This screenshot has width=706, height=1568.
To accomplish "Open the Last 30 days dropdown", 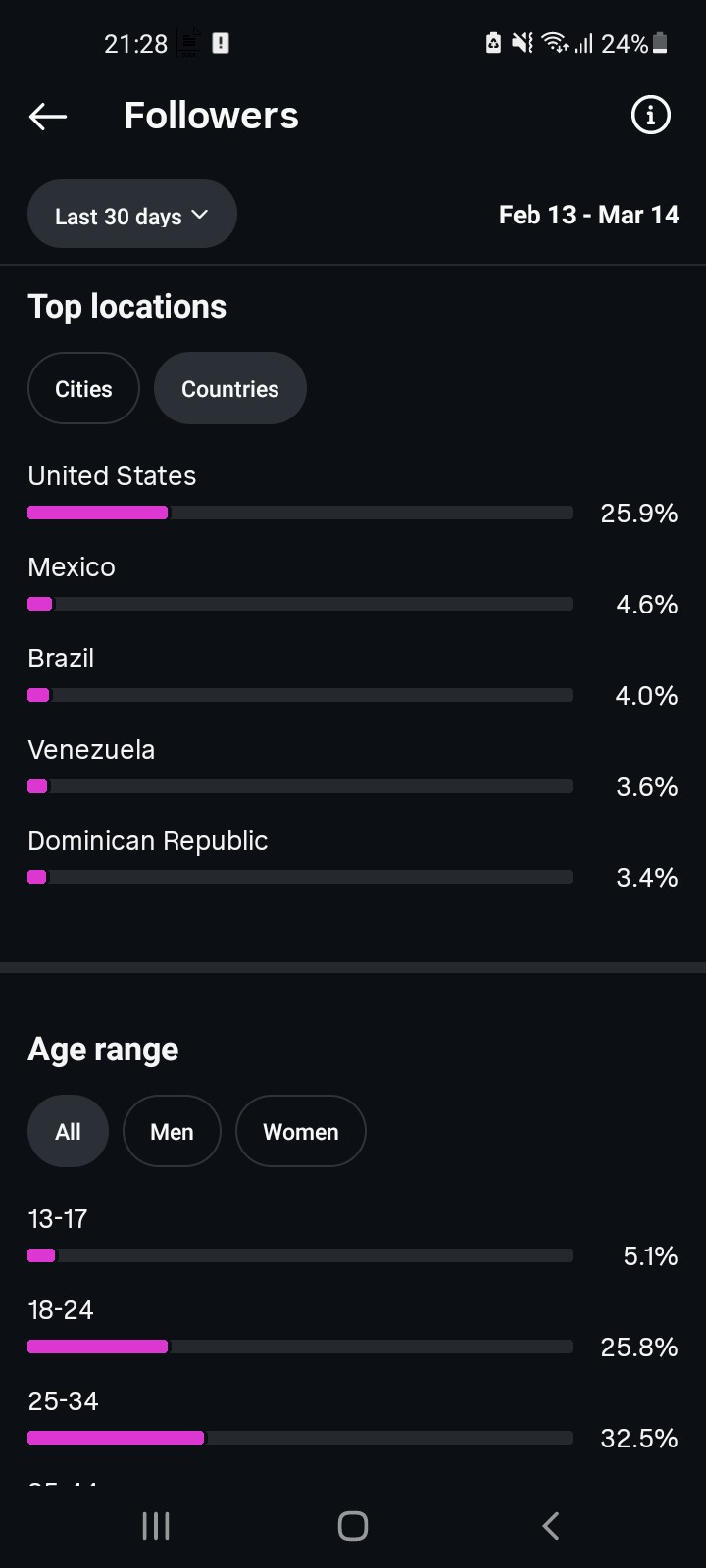I will (132, 215).
